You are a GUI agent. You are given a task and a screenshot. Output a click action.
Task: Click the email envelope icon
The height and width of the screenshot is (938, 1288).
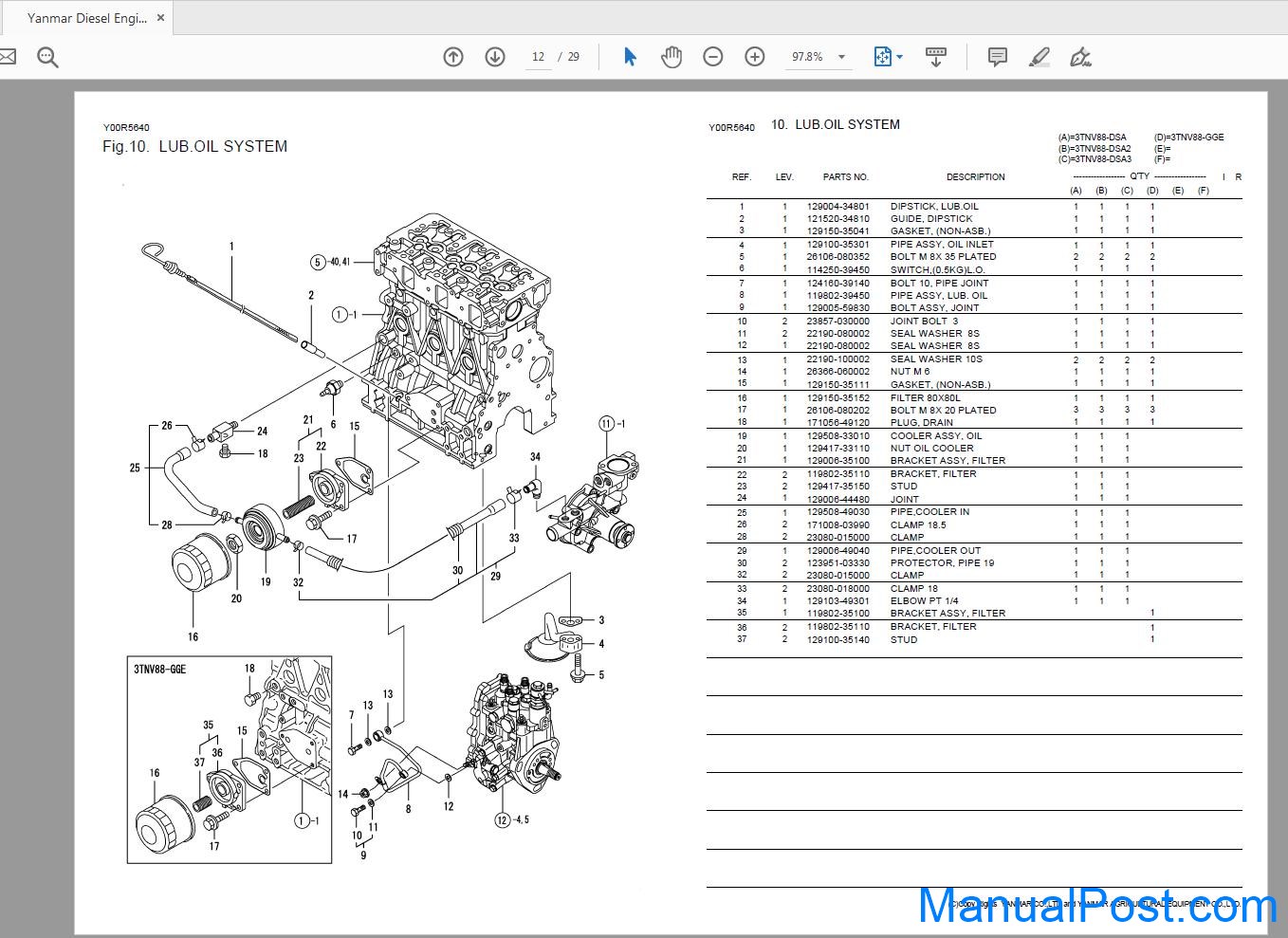[6, 58]
